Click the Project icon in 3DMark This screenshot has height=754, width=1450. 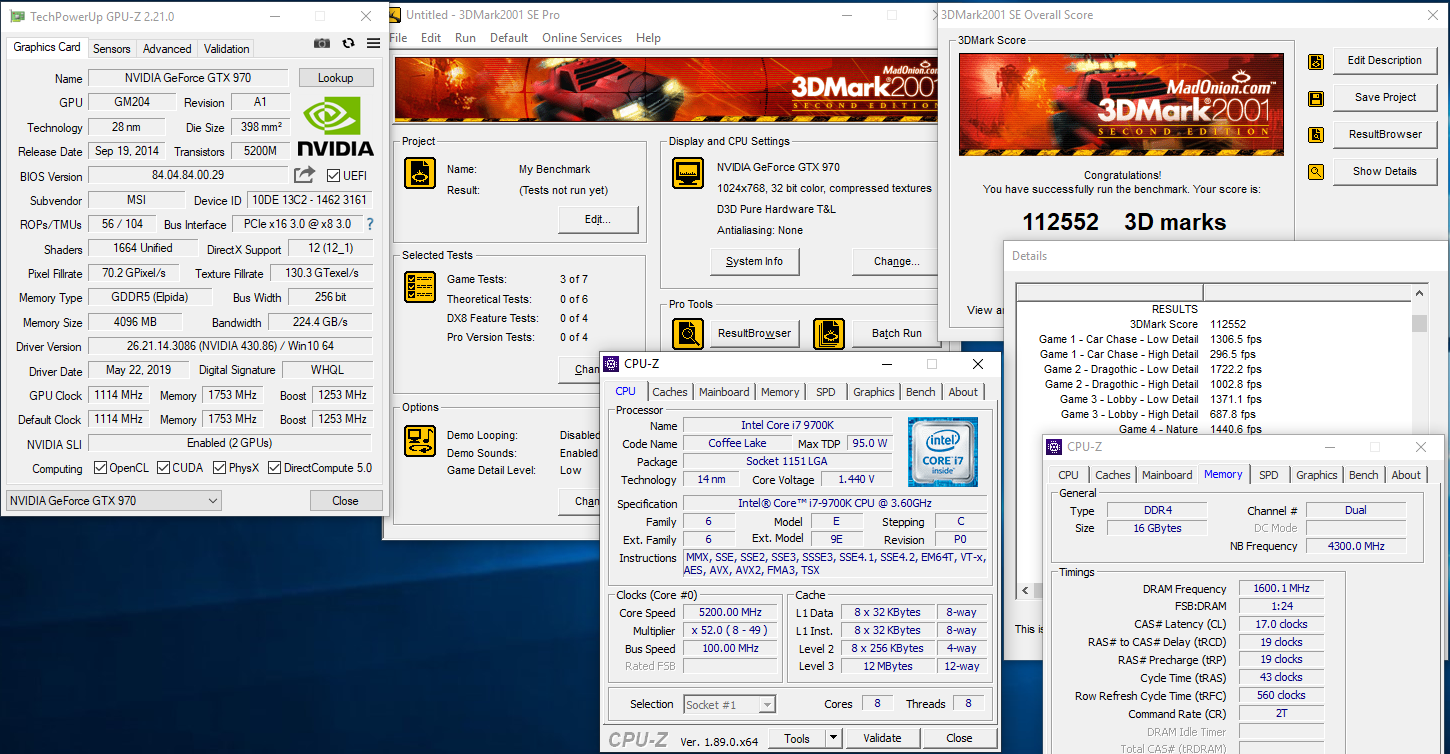(x=420, y=172)
